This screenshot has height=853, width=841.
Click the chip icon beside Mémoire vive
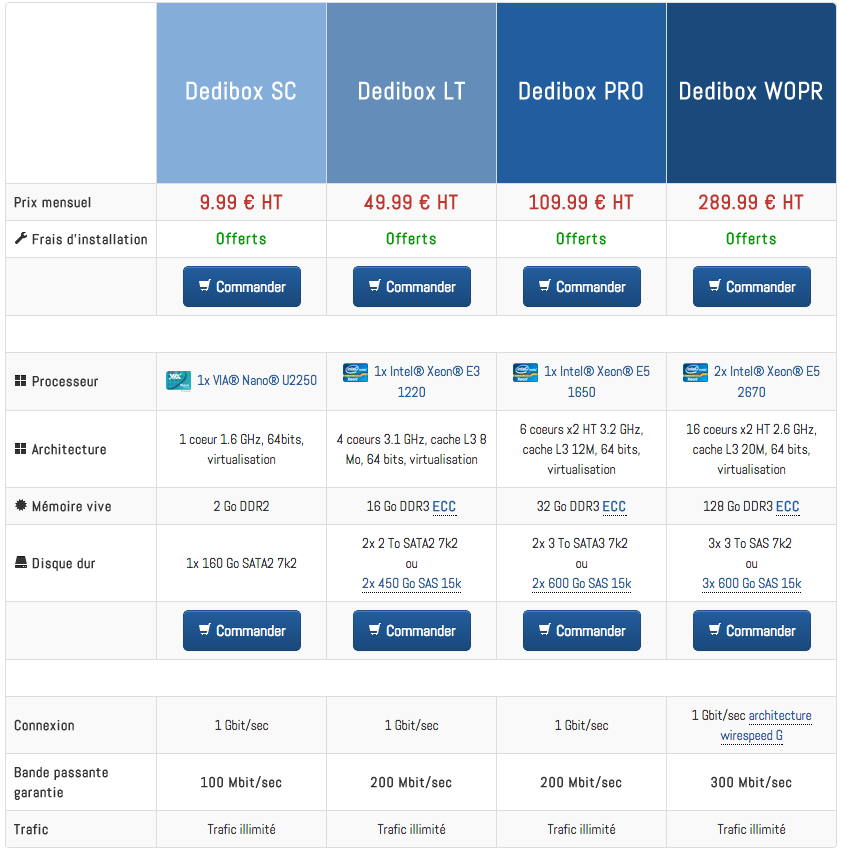21,505
